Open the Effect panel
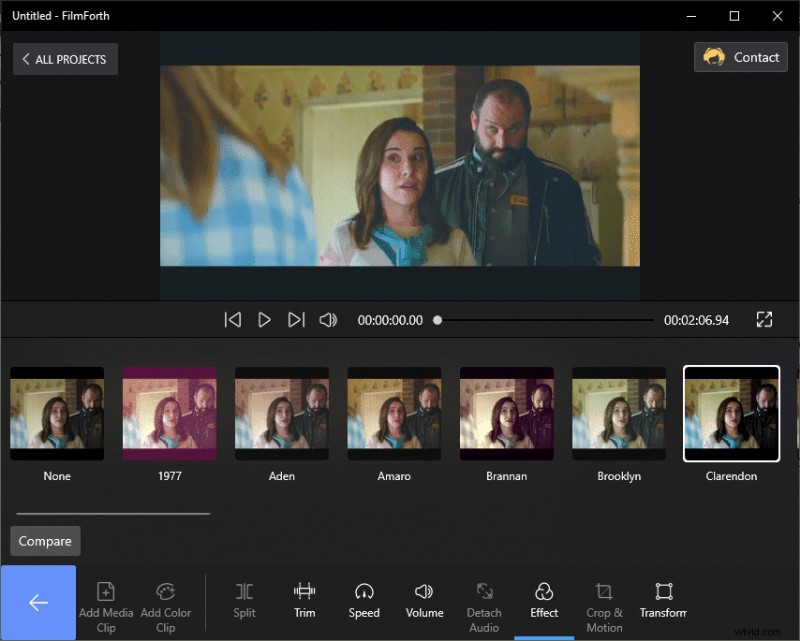800x641 pixels. [x=544, y=600]
